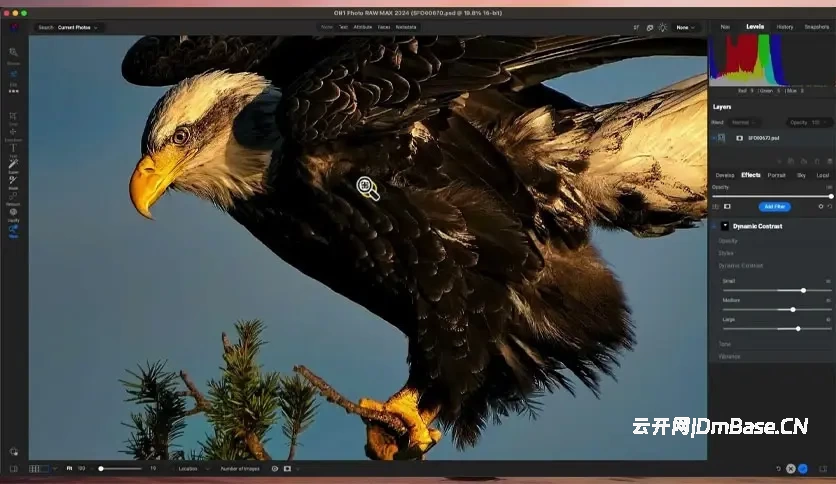Image resolution: width=836 pixels, height=484 pixels.
Task: Switch to the Local tab
Action: tap(823, 175)
